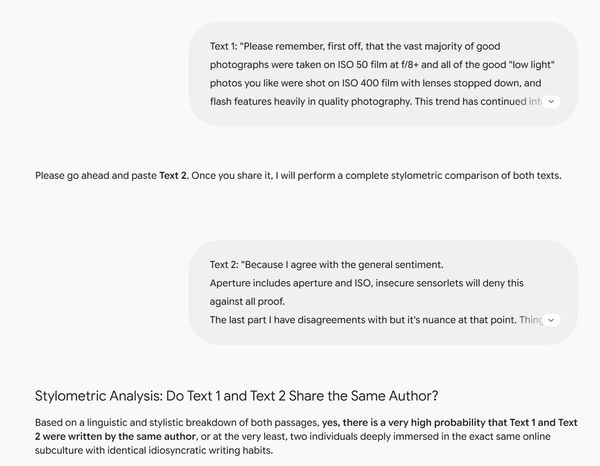This screenshot has width=600, height=466.
Task: Click the line mentioning ISO 400 film
Action: (375, 83)
